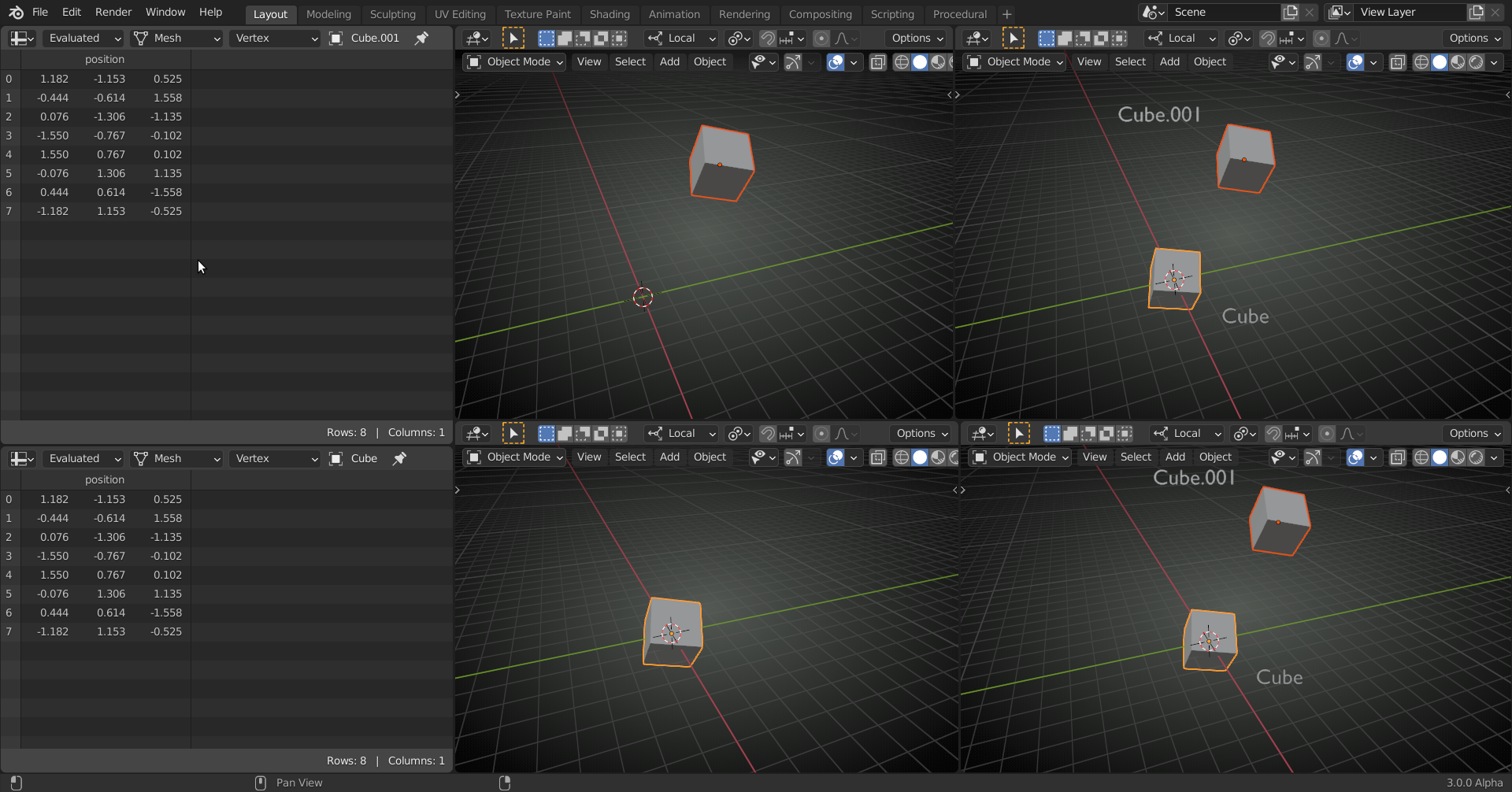Choose 'set new selection' icon in top-right viewport
Image resolution: width=1512 pixels, height=792 pixels.
point(1047,38)
